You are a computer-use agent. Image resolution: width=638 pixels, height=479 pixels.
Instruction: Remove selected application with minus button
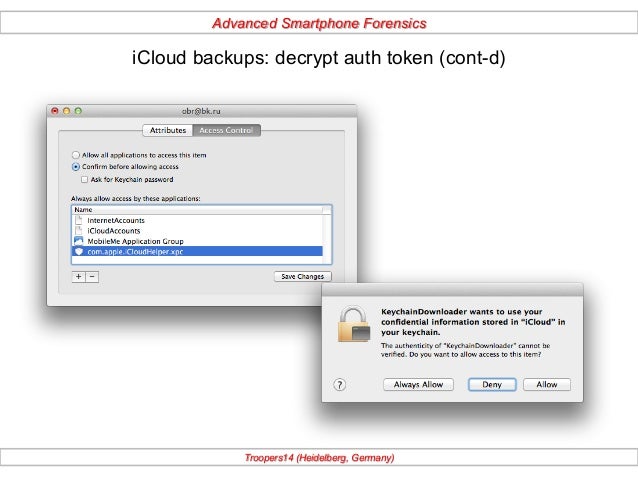(x=92, y=277)
